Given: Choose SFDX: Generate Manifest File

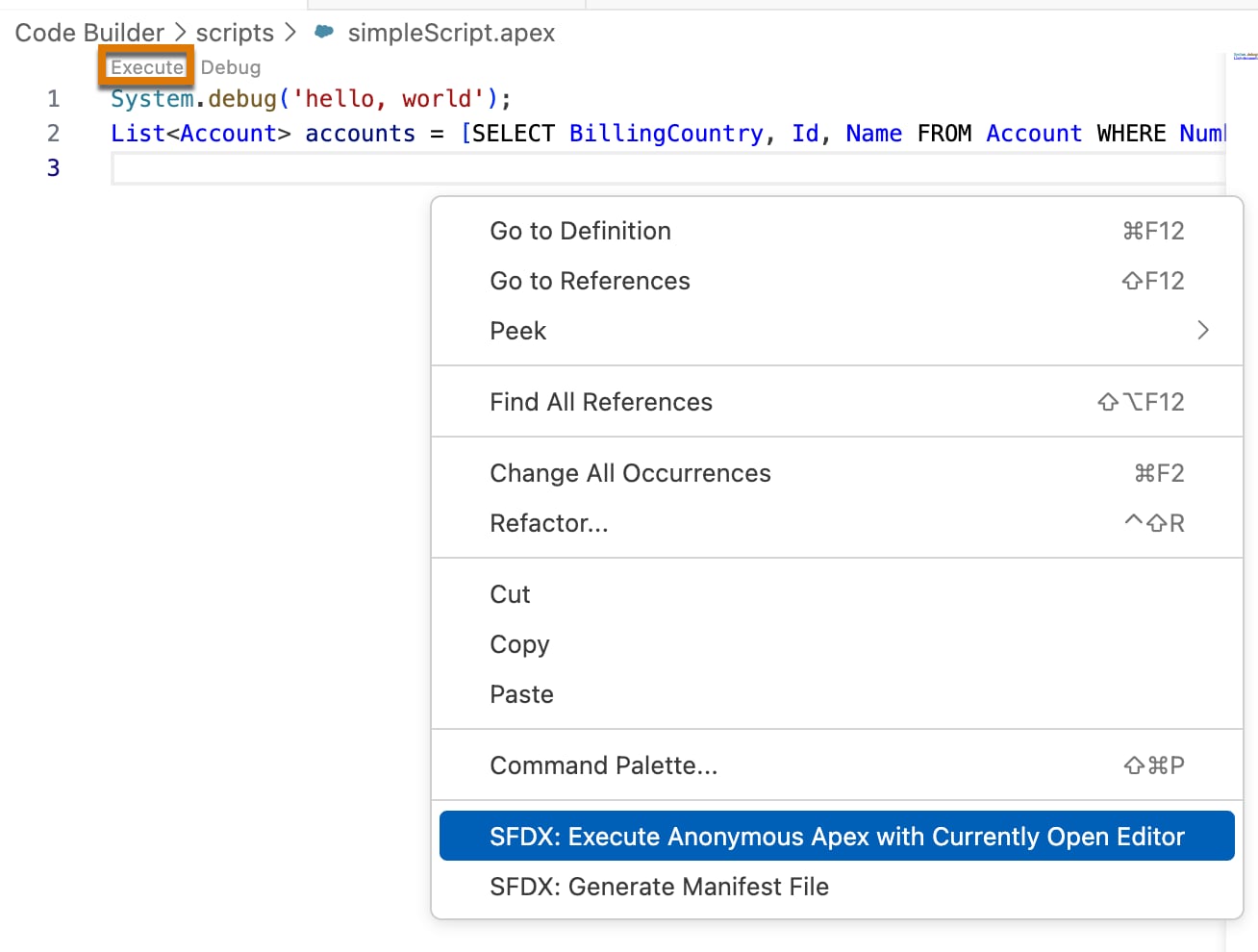Looking at the screenshot, I should (x=837, y=887).
